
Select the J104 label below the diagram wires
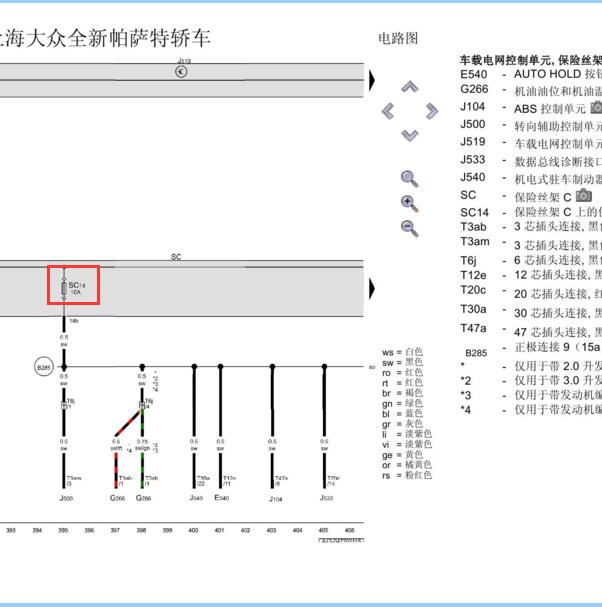(x=276, y=499)
